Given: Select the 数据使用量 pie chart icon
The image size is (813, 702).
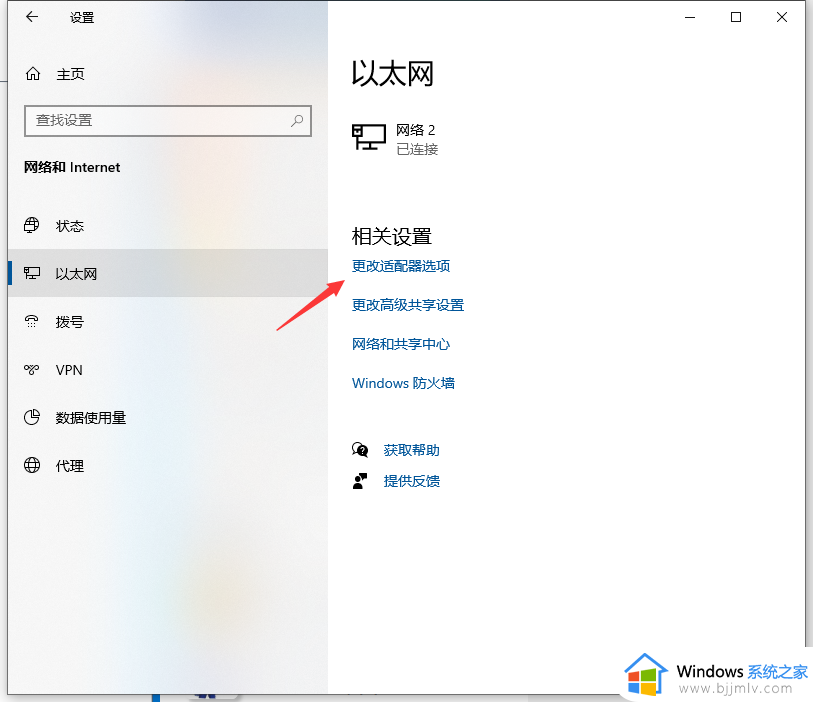Looking at the screenshot, I should (x=32, y=417).
